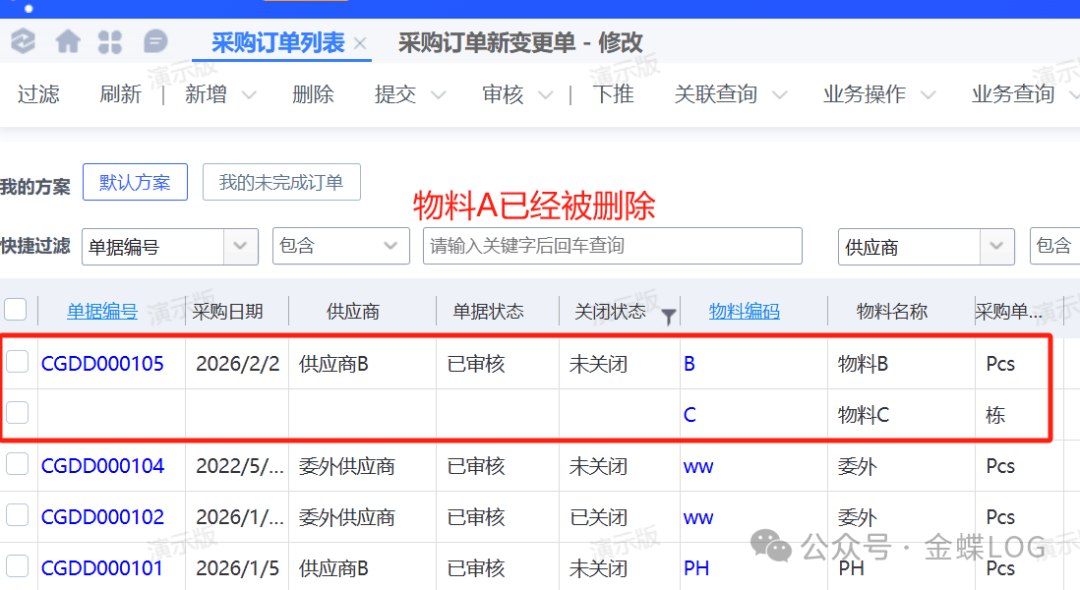Expand the 单据编号 quick filter dropdown

240,246
